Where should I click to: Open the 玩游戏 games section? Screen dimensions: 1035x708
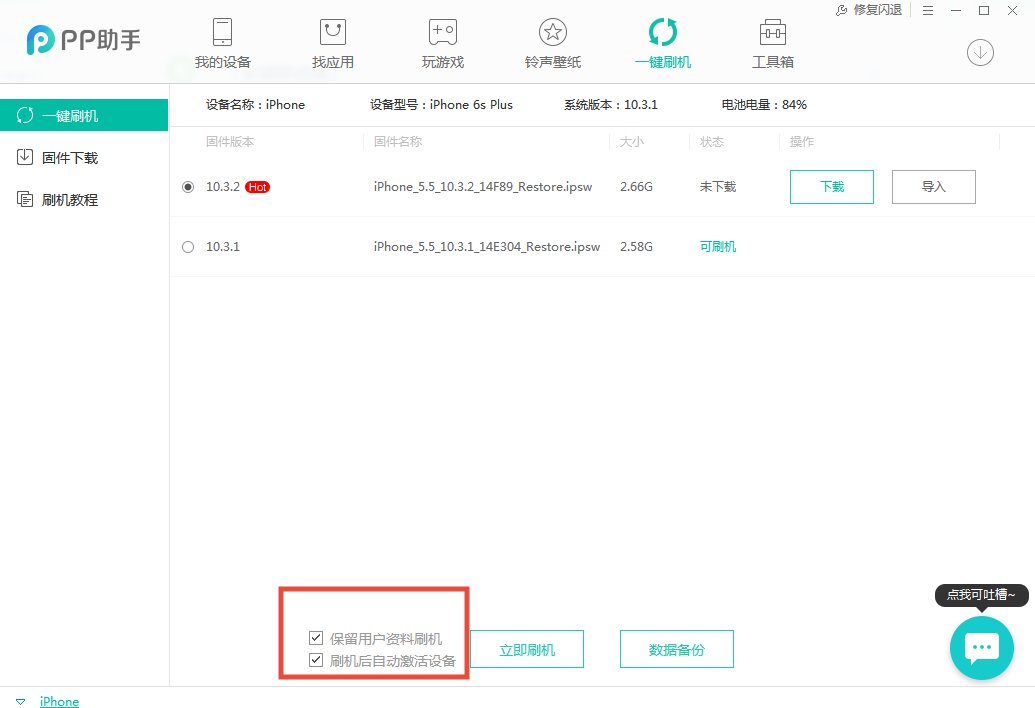[442, 40]
